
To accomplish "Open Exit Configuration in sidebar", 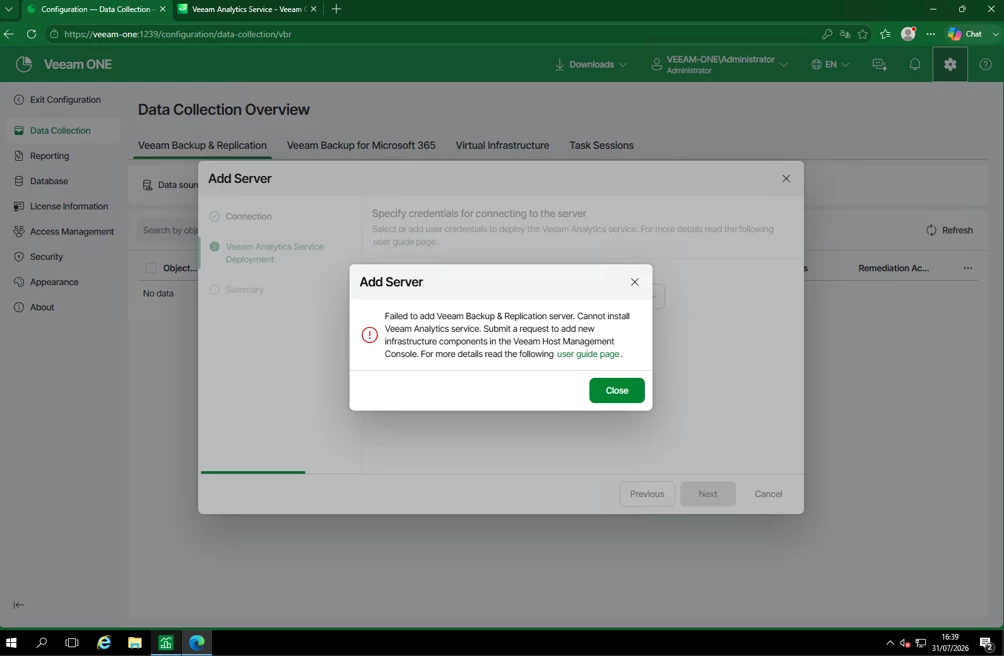I will click(x=58, y=100).
